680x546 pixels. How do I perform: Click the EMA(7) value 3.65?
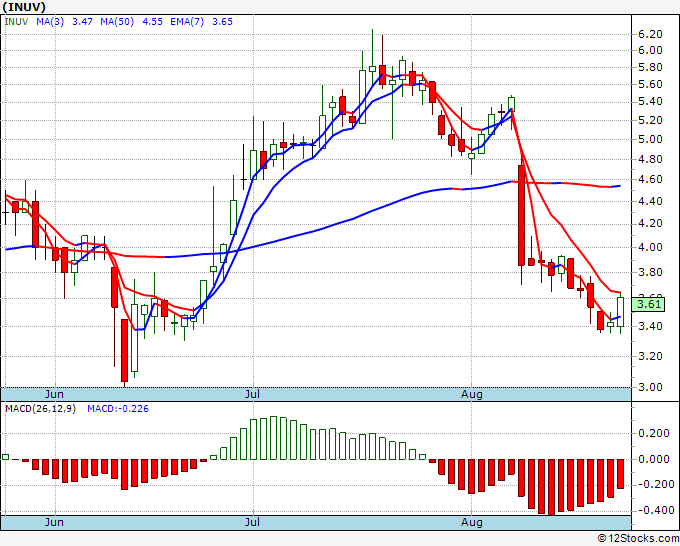222,22
